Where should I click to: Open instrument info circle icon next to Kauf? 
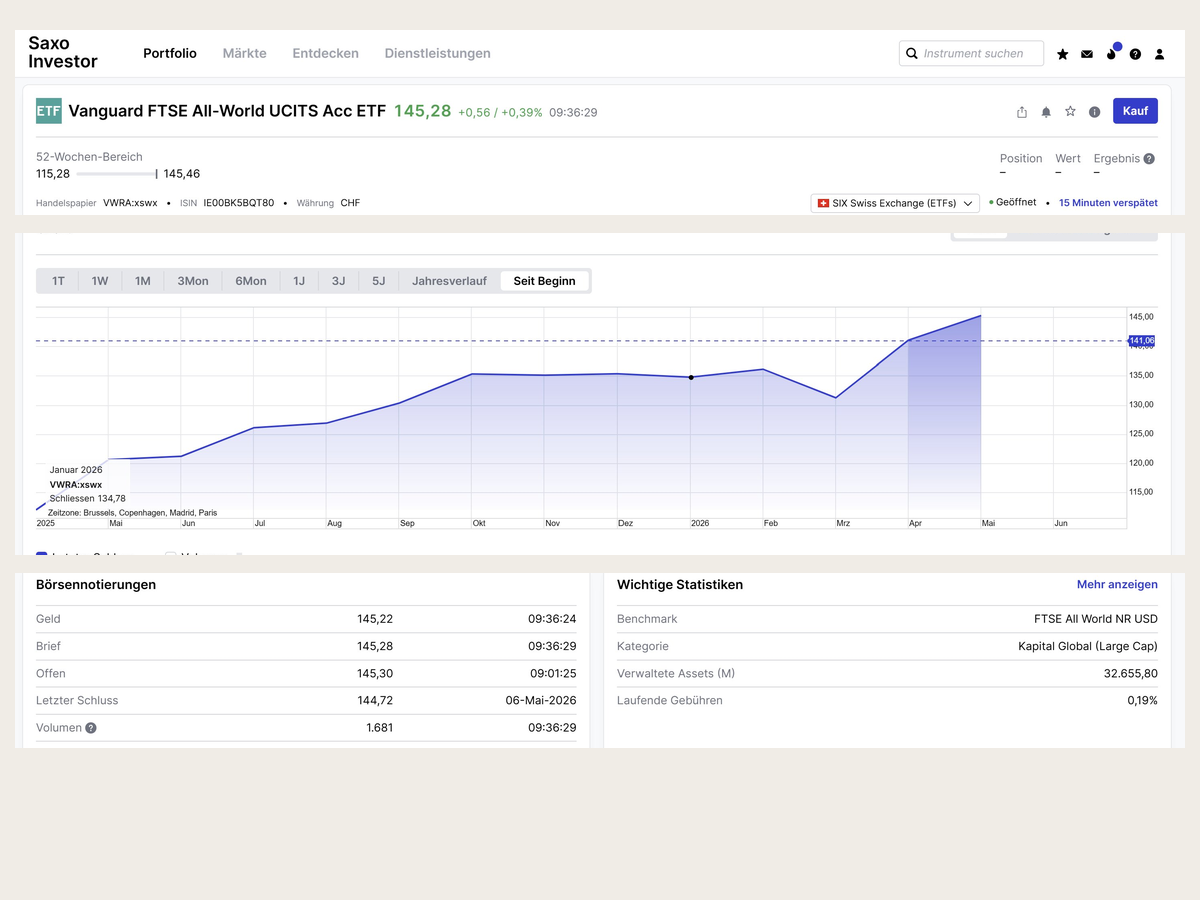[1094, 112]
